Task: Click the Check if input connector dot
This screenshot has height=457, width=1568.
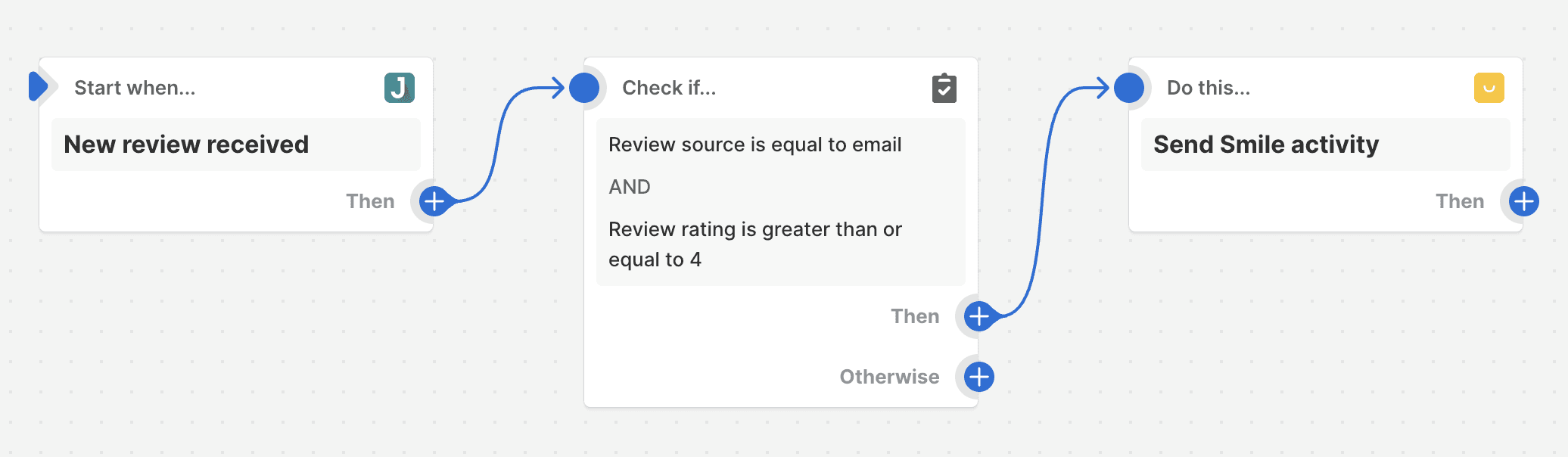Action: [584, 88]
